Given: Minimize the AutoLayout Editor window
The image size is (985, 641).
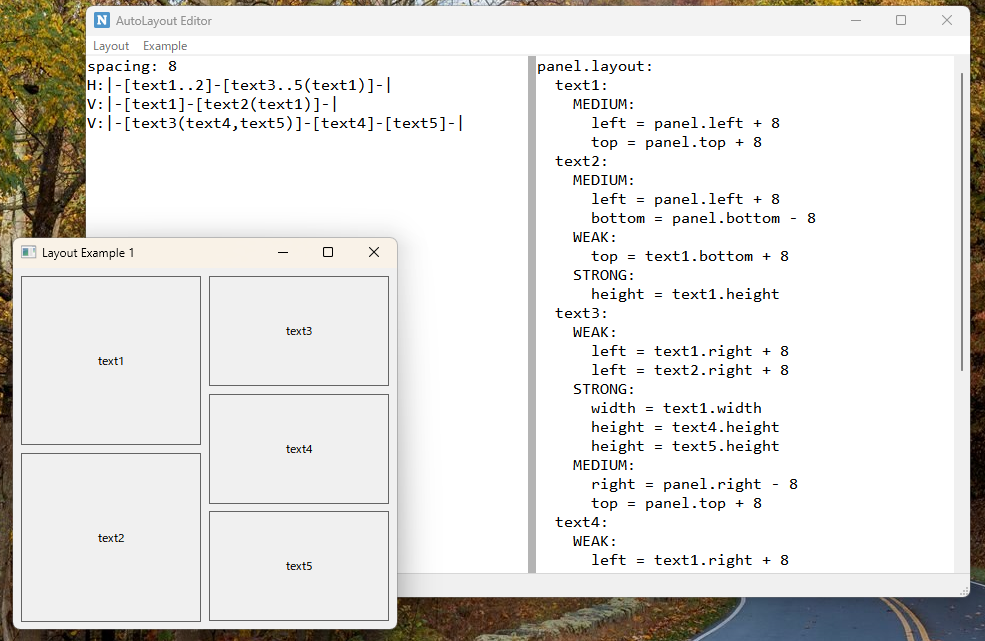Looking at the screenshot, I should click(x=855, y=20).
